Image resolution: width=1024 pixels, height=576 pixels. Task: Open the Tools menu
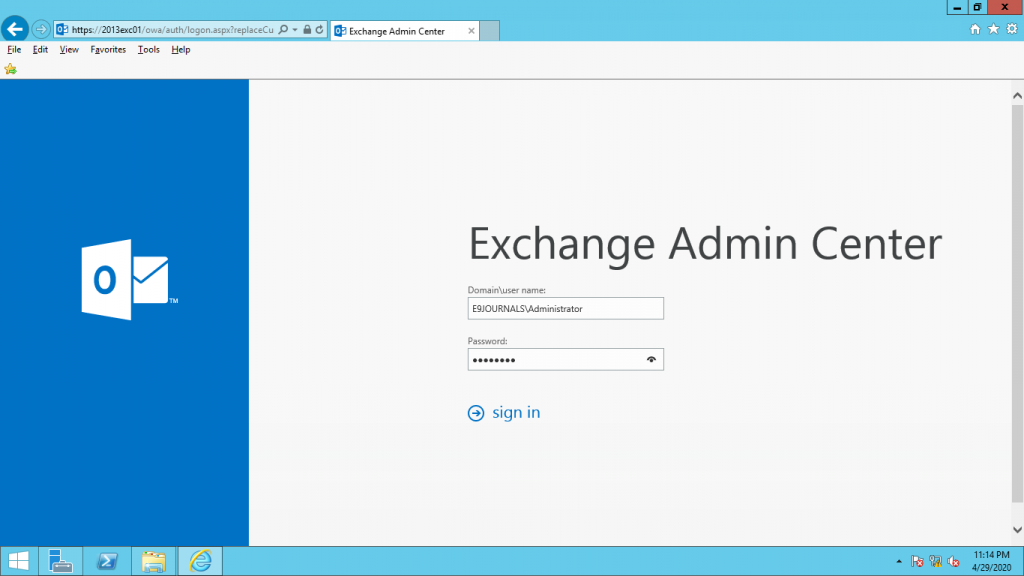148,50
